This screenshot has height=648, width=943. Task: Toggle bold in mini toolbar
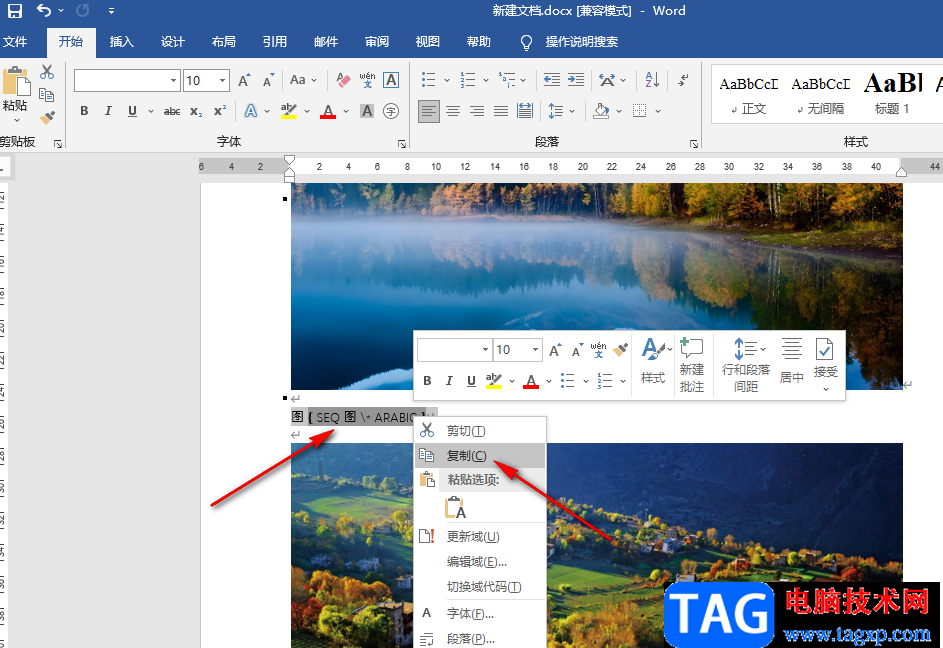[427, 380]
